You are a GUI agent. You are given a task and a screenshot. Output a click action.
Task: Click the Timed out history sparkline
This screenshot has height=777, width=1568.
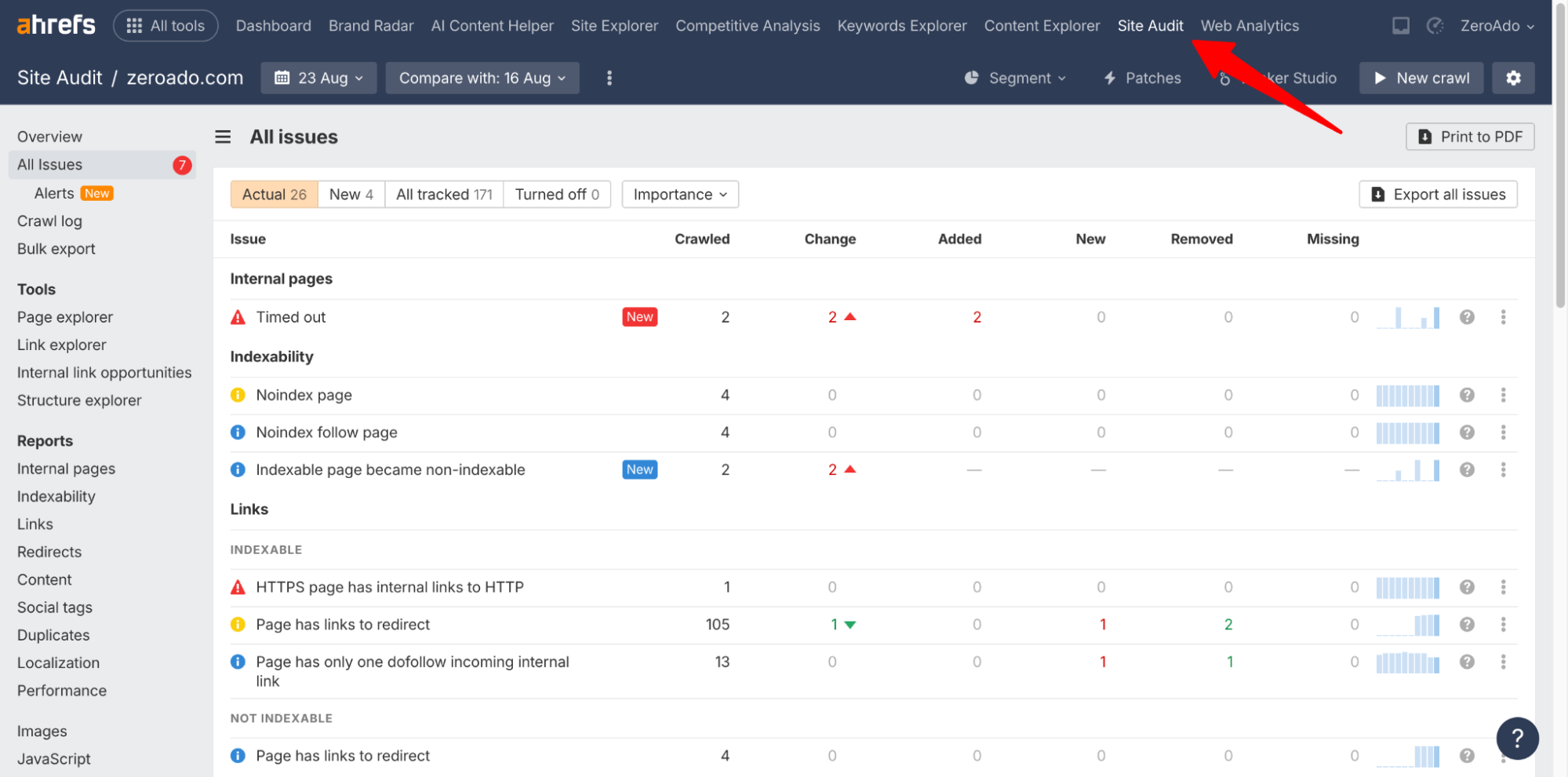tap(1408, 317)
